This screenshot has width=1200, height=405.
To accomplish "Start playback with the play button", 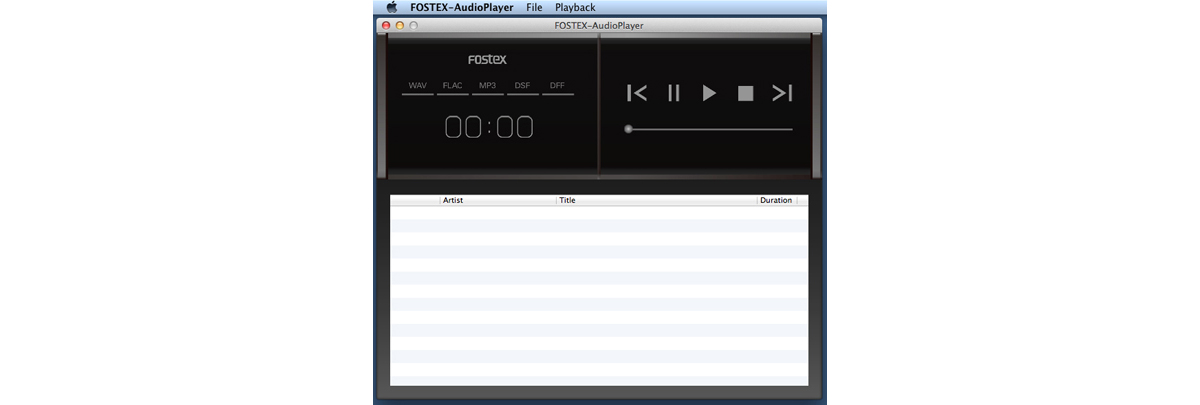I will [x=709, y=93].
